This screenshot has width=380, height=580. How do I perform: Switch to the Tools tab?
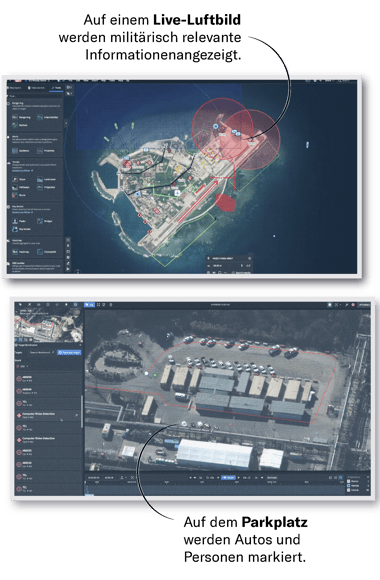(x=56, y=88)
